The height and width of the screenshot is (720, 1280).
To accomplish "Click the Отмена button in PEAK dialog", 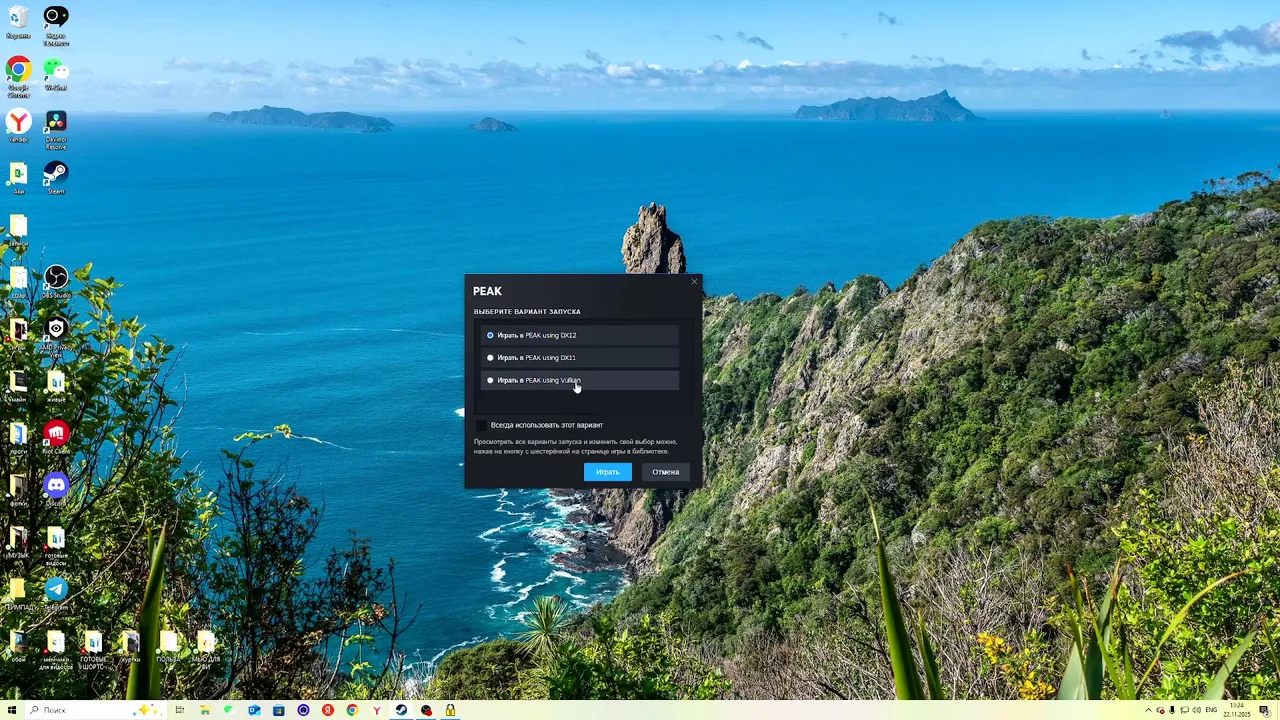I will tap(666, 472).
